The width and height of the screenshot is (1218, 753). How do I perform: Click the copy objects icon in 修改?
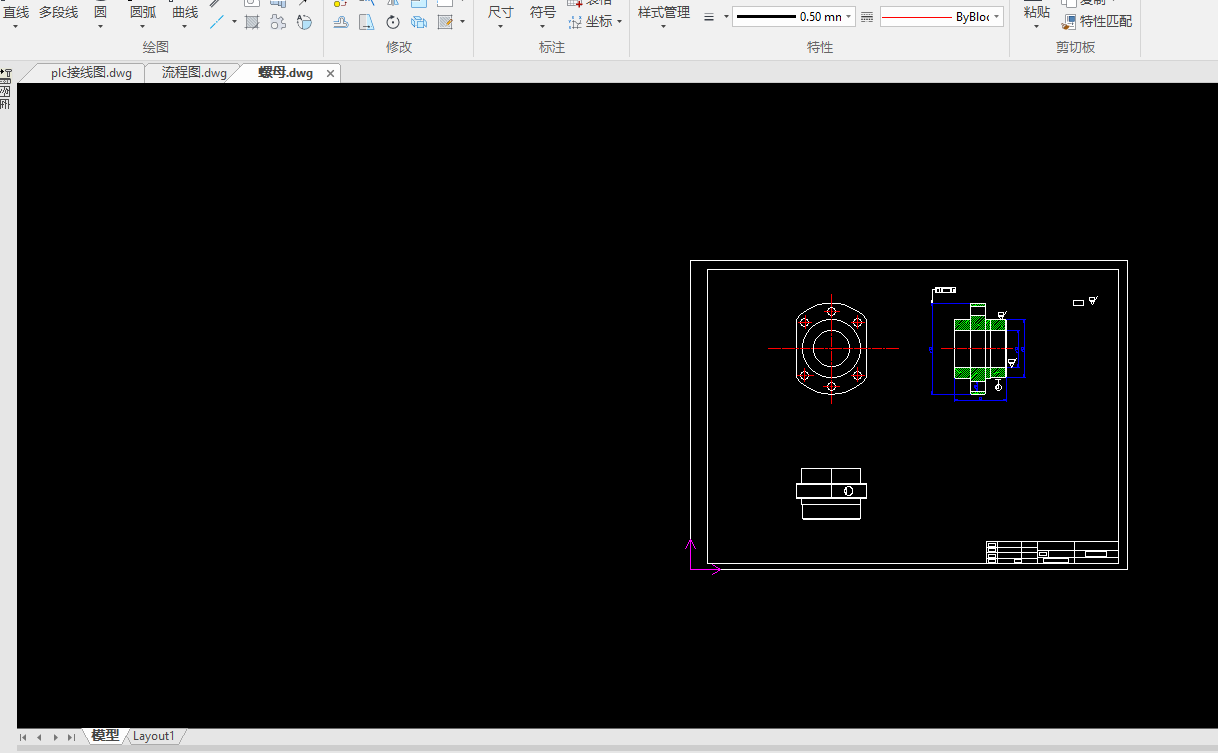pyautogui.click(x=419, y=21)
